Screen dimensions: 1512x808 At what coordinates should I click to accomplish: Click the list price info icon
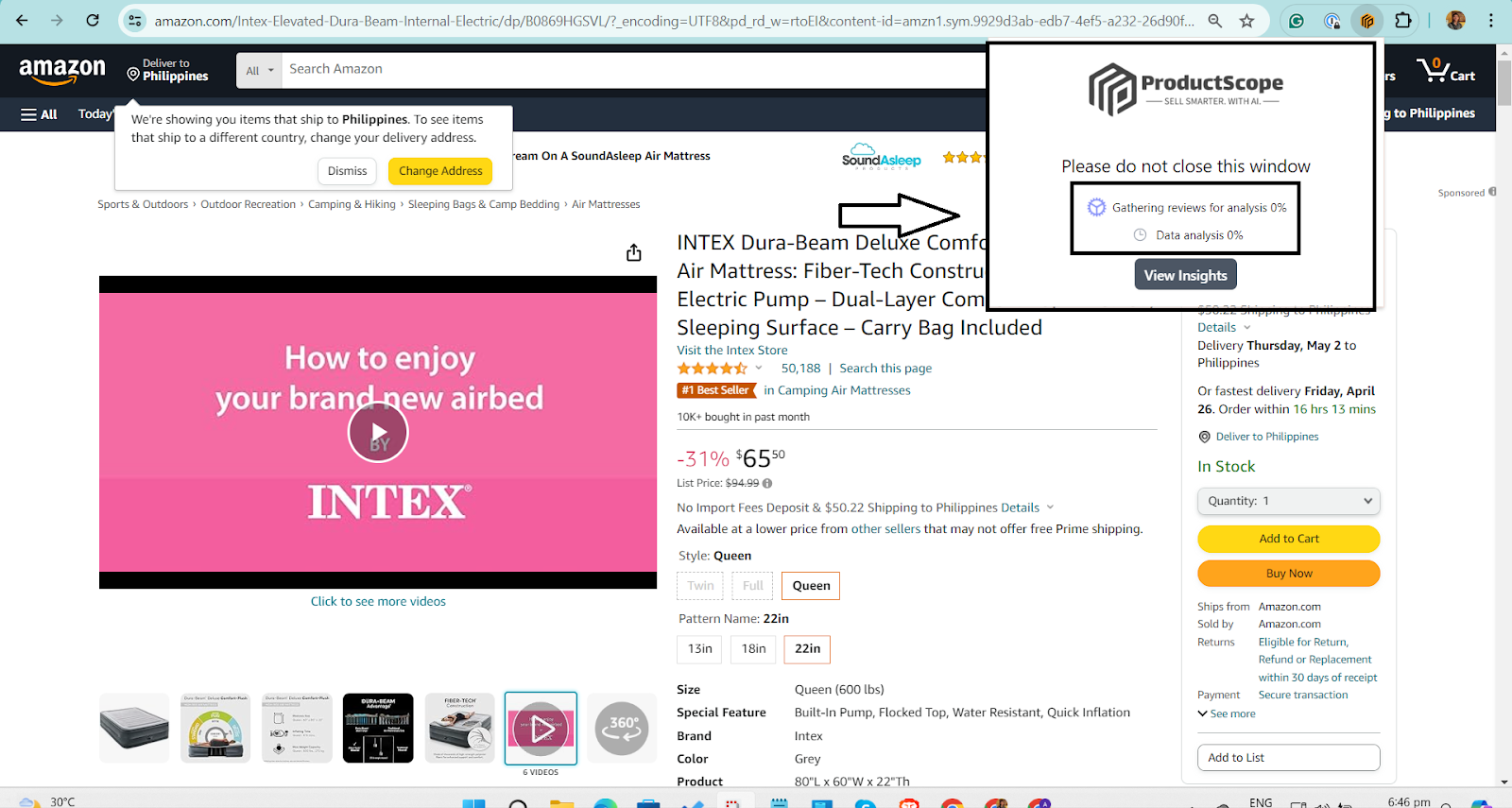click(x=767, y=483)
